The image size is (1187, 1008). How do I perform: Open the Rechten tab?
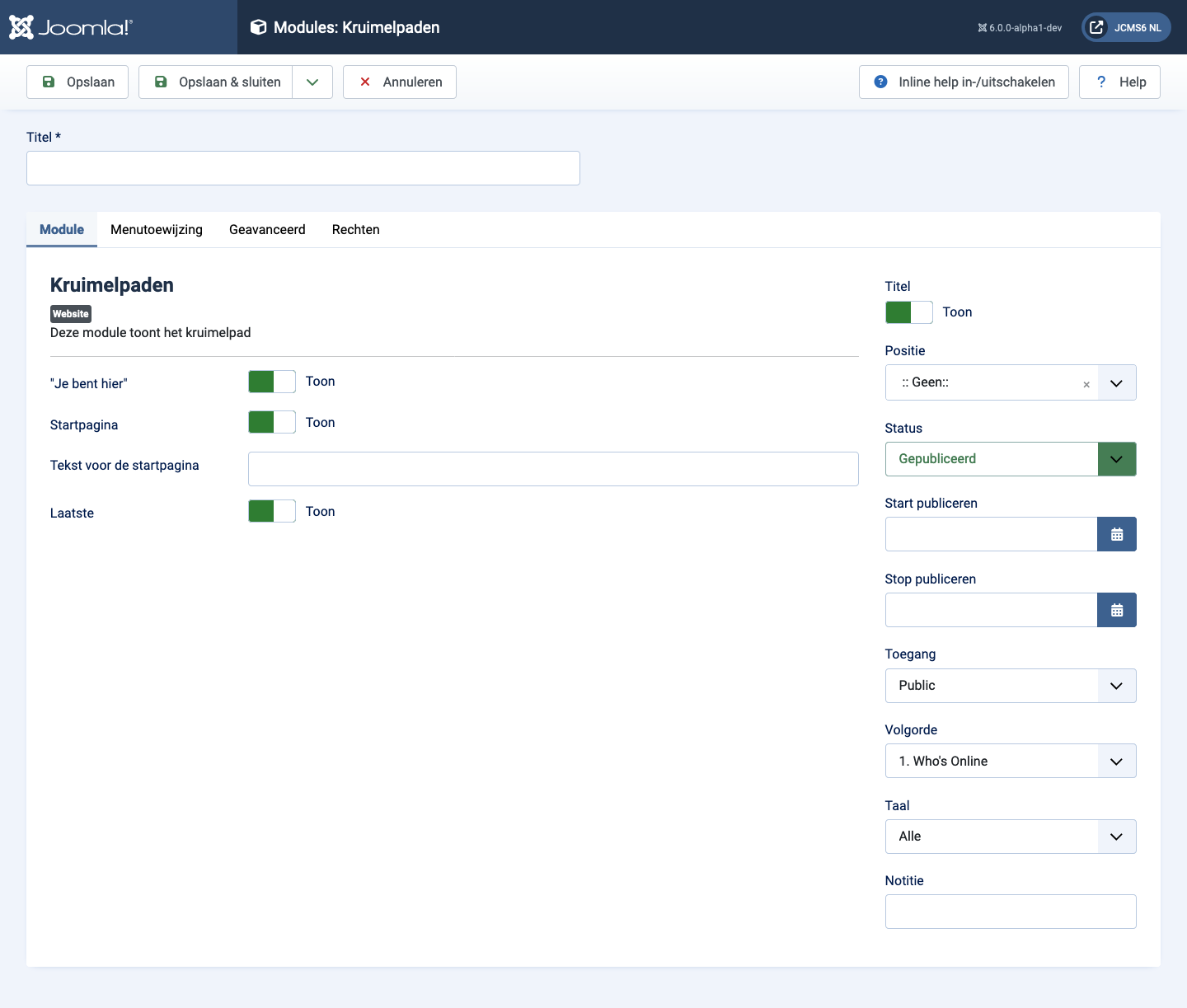coord(355,229)
